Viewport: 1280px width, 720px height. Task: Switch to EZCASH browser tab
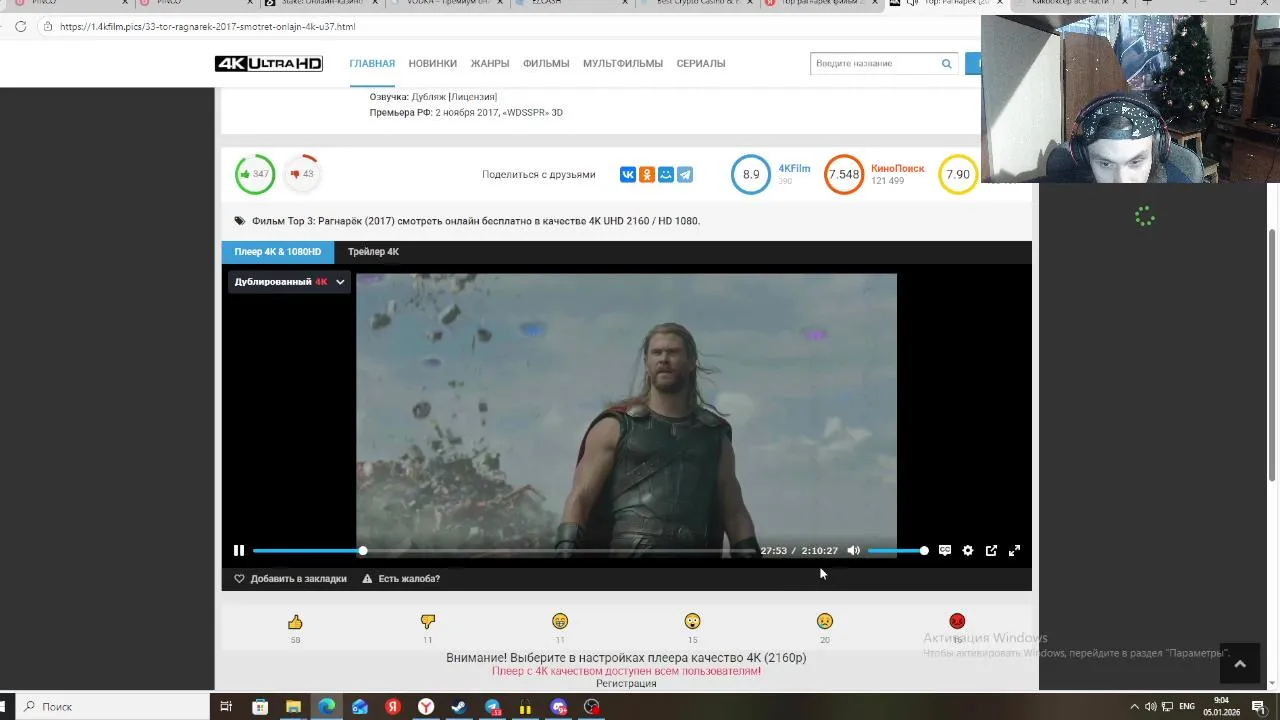click(574, 3)
